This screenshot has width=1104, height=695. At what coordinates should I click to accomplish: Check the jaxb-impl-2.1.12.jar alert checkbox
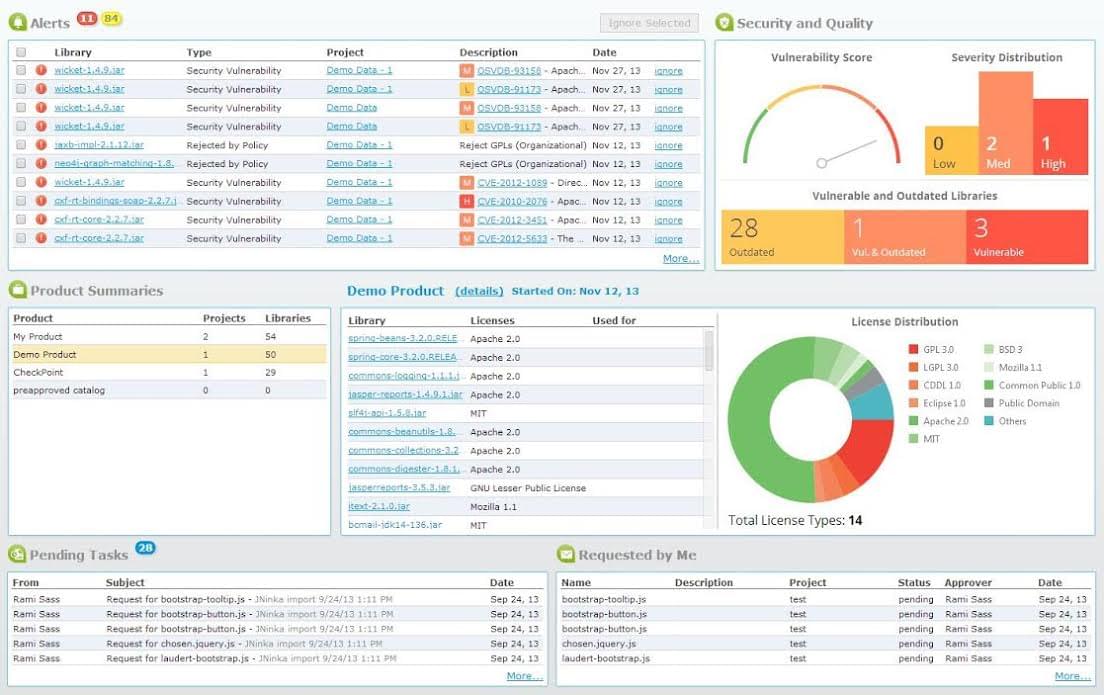(21, 144)
